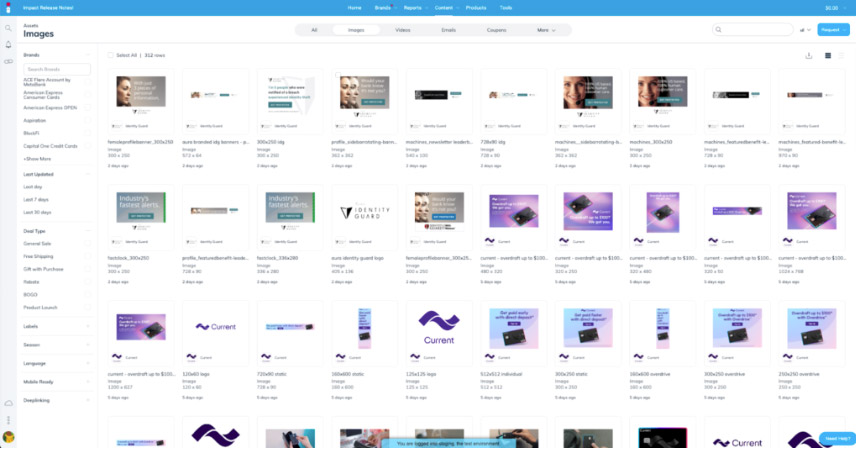Click the download icon above the grid
Viewport: 856px width, 461px height.
[x=809, y=55]
